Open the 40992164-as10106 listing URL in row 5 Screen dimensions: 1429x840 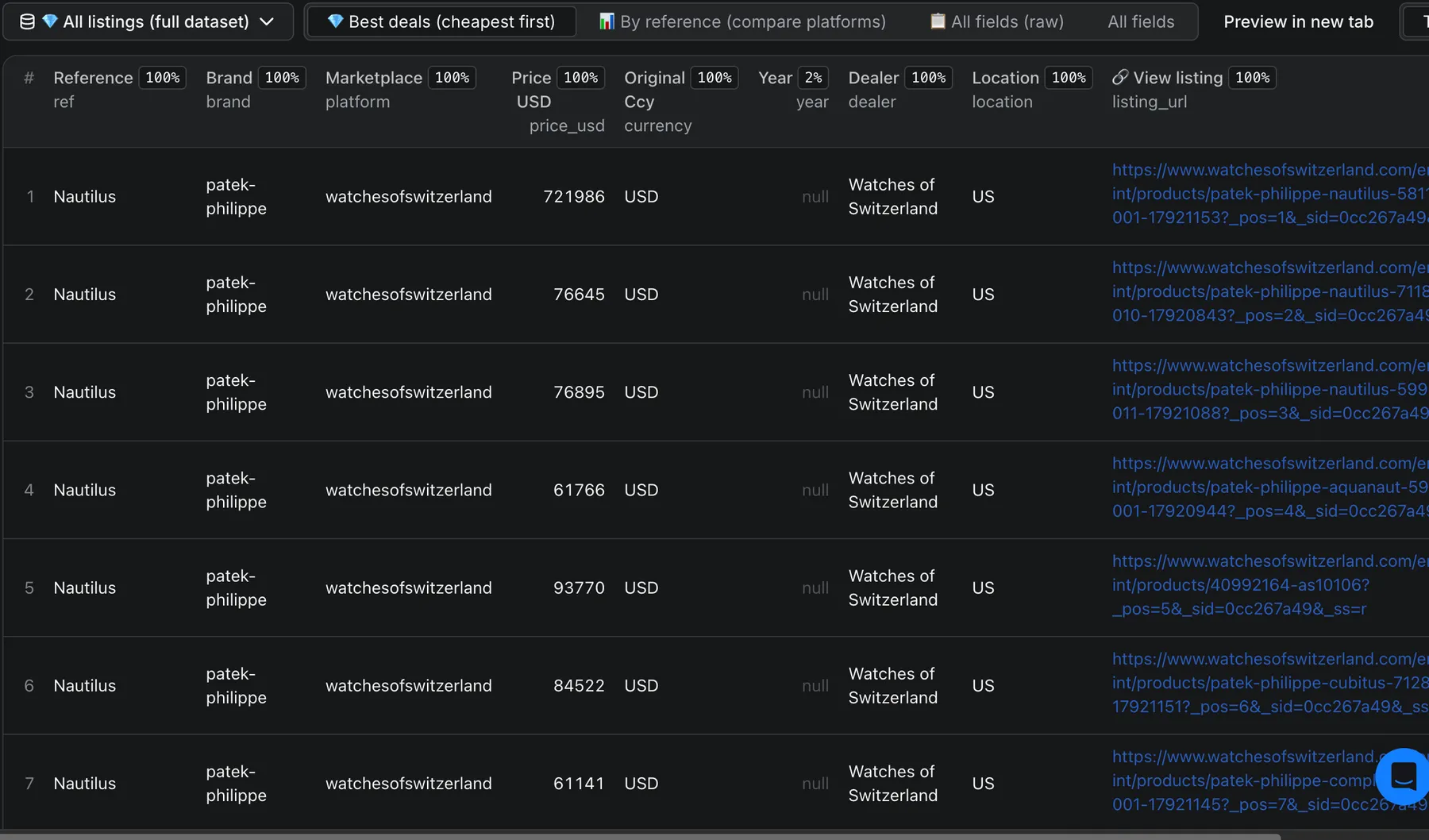1269,584
